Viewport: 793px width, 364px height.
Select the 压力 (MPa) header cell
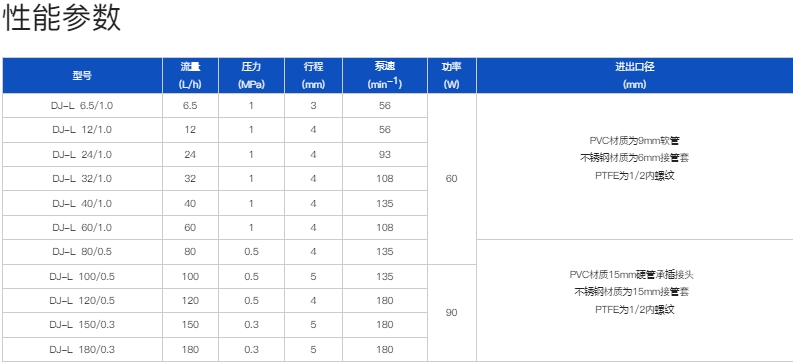click(251, 76)
